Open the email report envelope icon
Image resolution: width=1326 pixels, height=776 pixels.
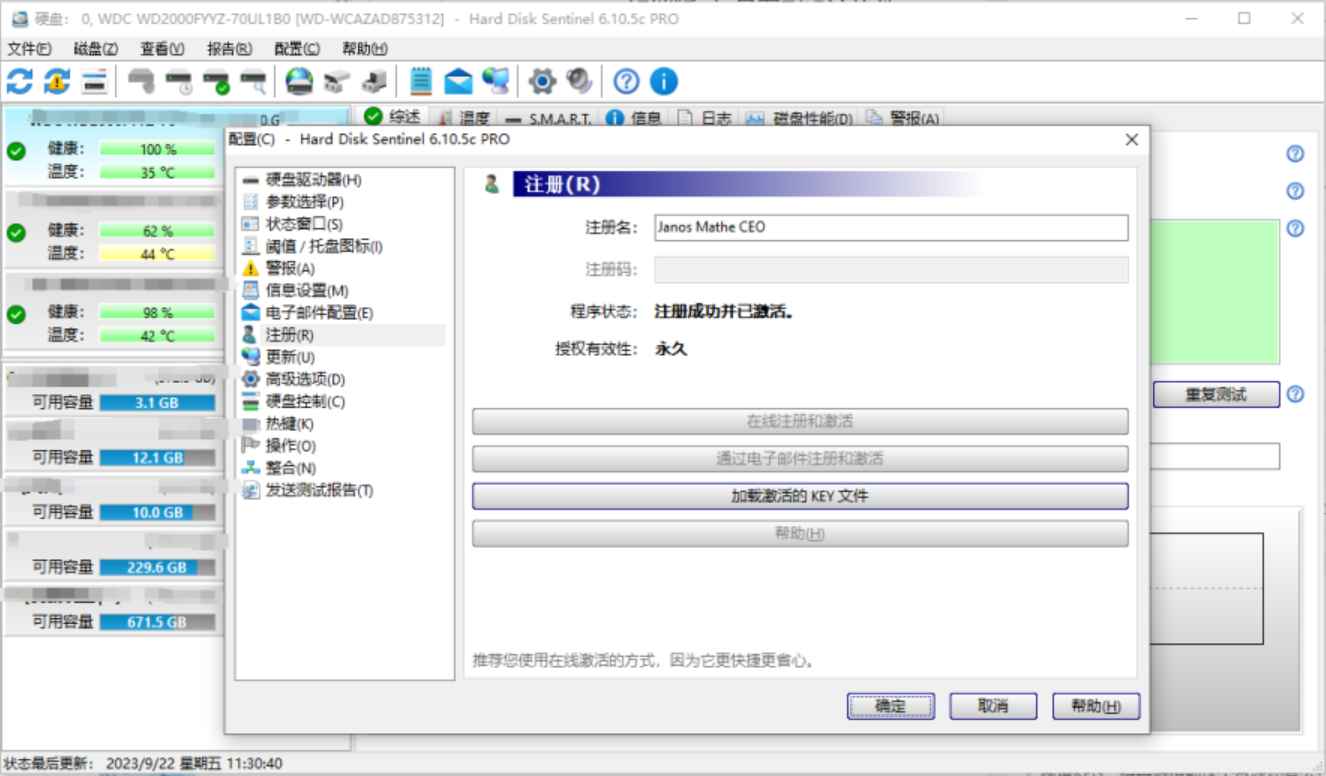(x=456, y=82)
